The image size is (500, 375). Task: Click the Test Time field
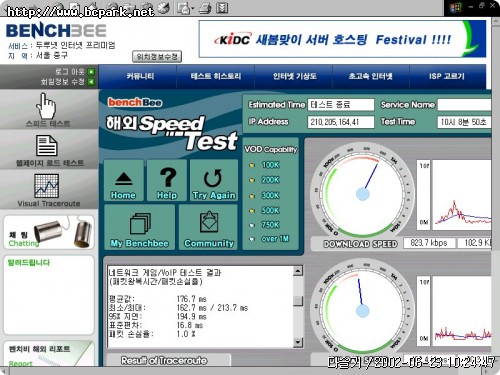click(464, 122)
